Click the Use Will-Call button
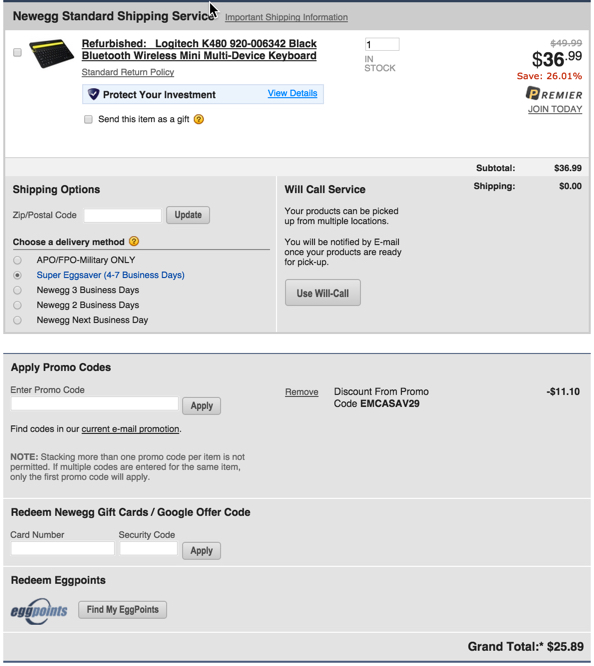This screenshot has width=594, height=666. [x=323, y=293]
